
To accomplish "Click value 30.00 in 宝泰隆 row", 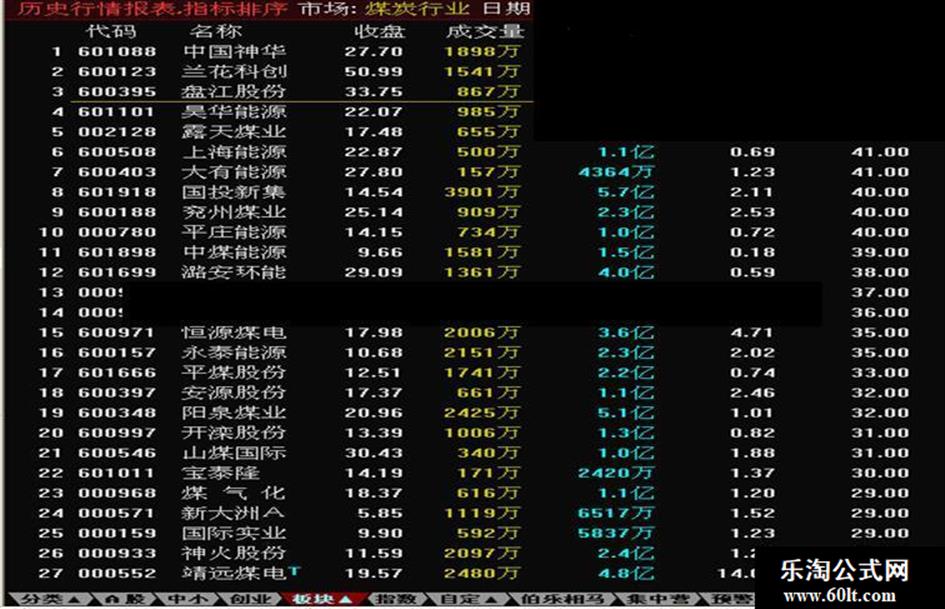I will coord(880,473).
